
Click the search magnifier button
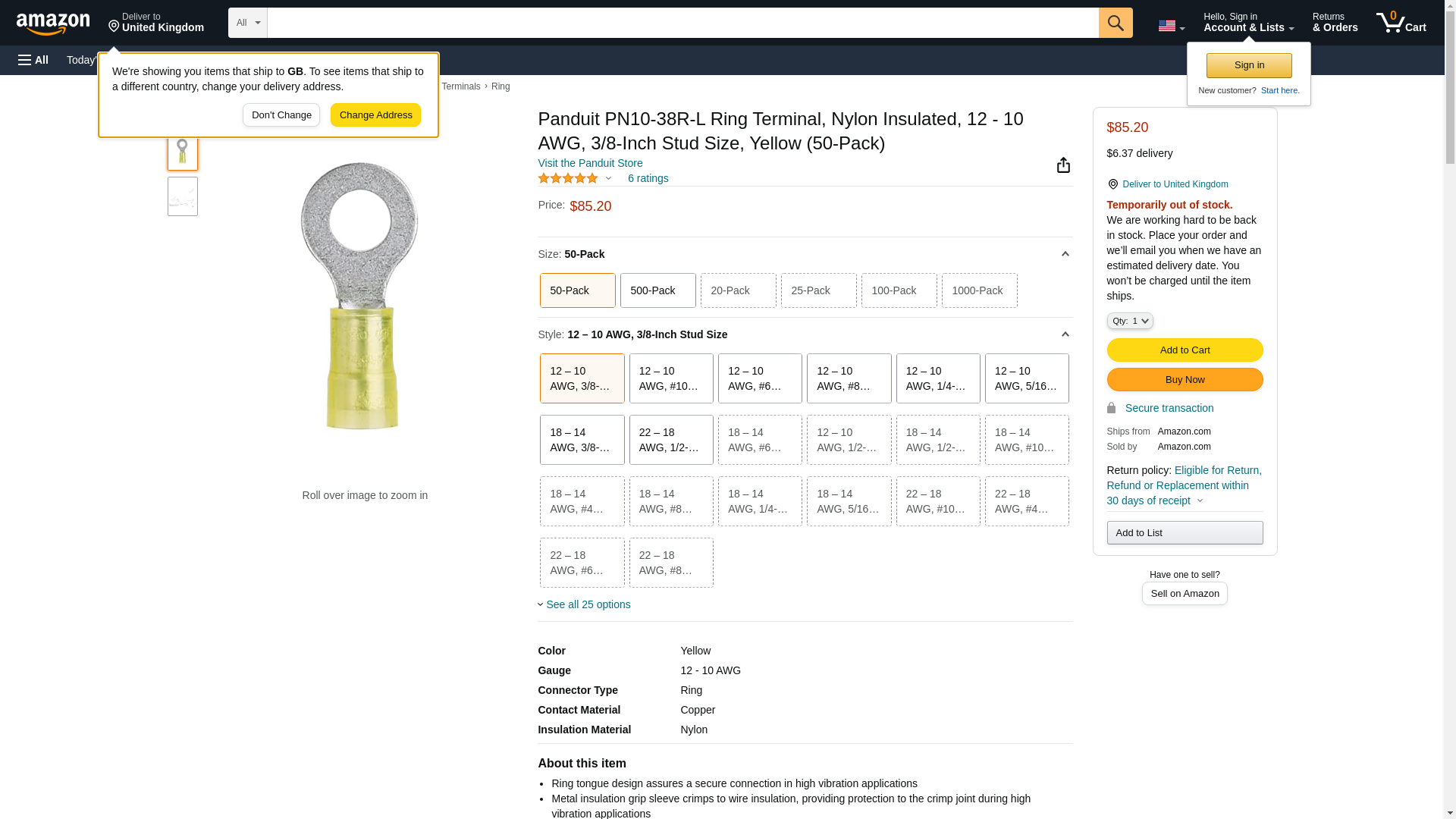click(1115, 23)
